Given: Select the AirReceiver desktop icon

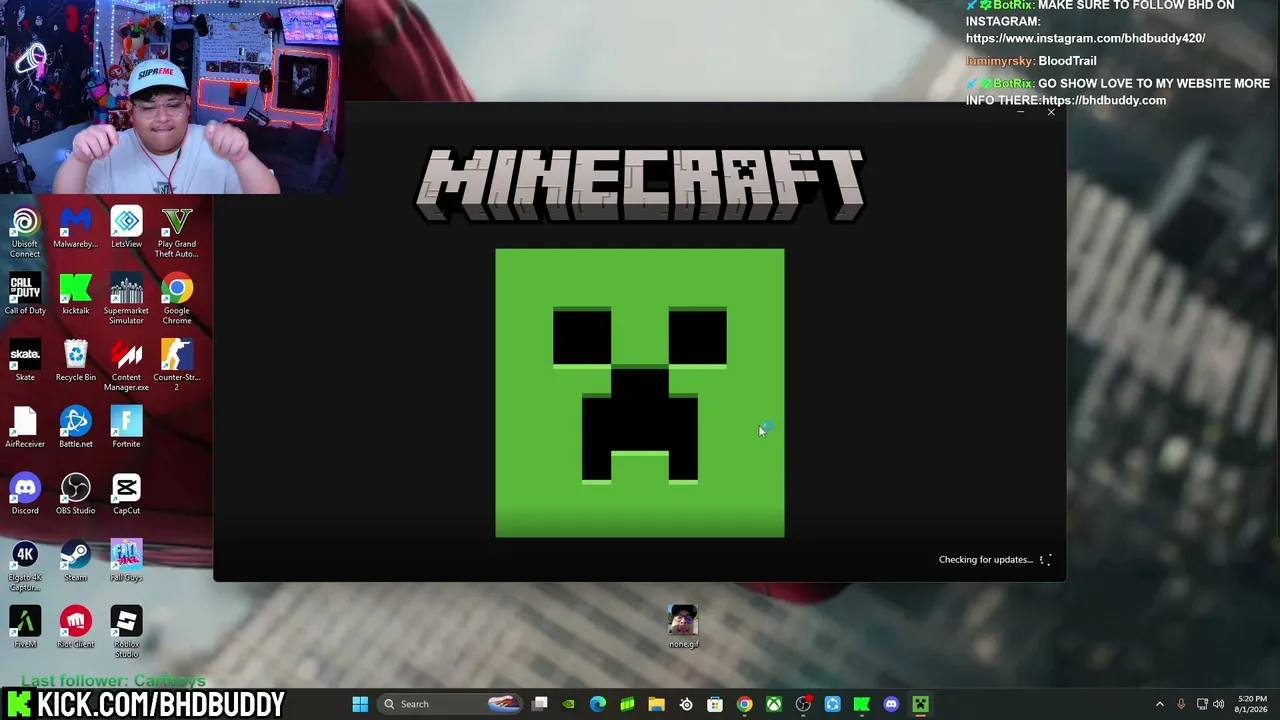Looking at the screenshot, I should 25,428.
